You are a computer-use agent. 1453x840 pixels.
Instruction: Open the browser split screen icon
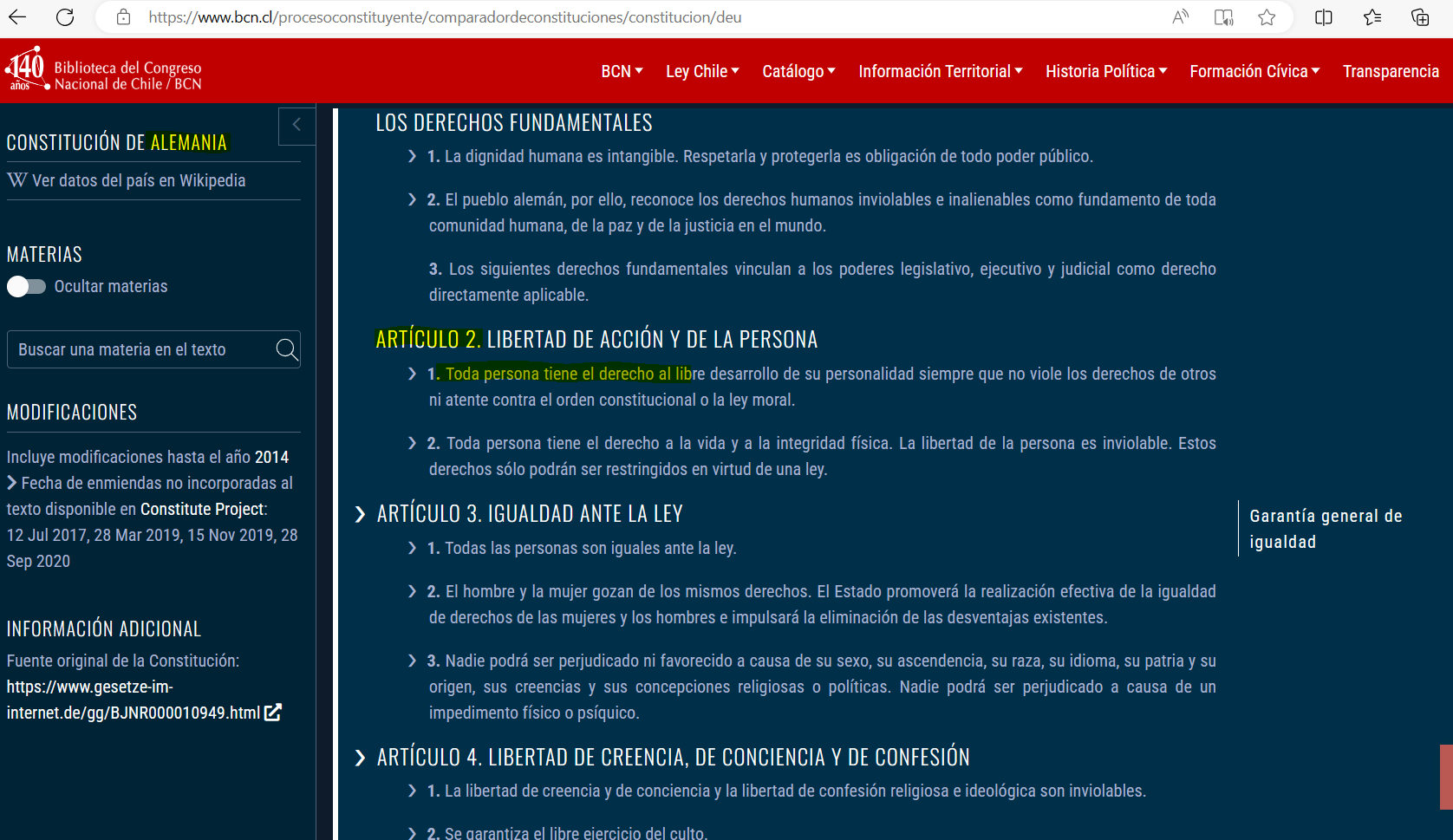point(1323,17)
